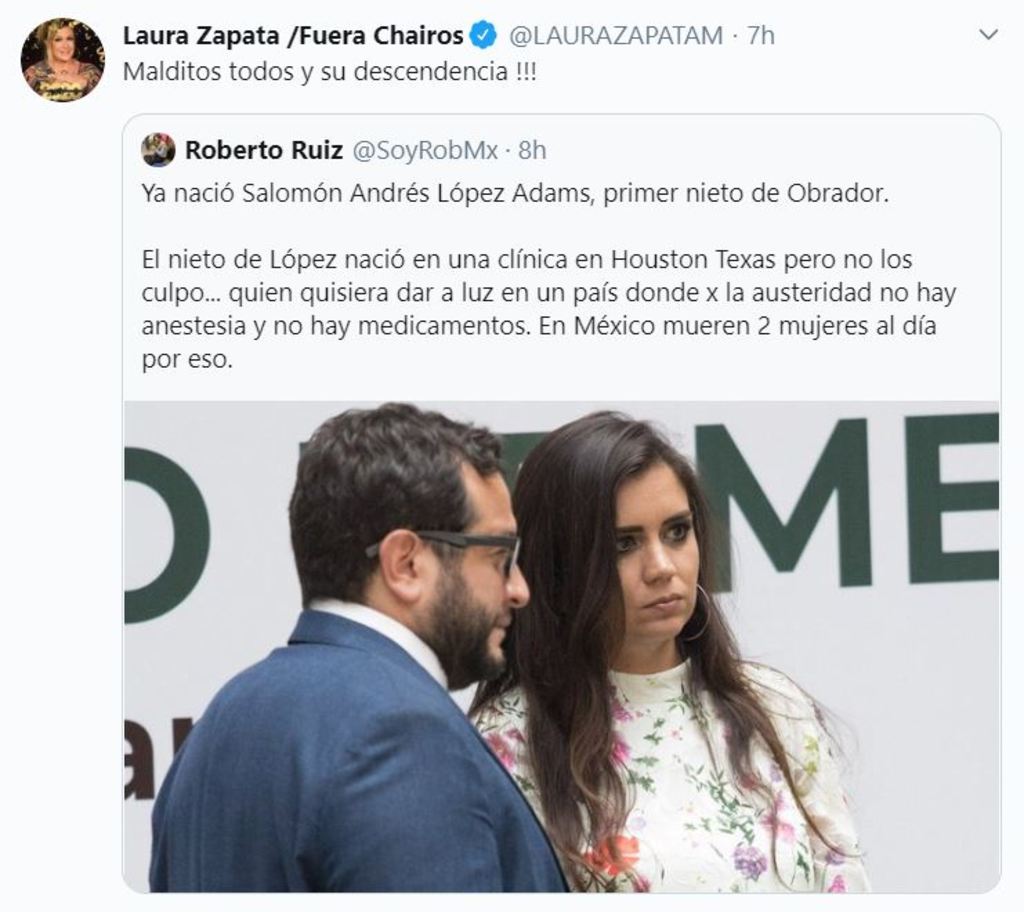The height and width of the screenshot is (912, 1024).
Task: Expand the tweet options chevron
Action: pyautogui.click(x=989, y=35)
